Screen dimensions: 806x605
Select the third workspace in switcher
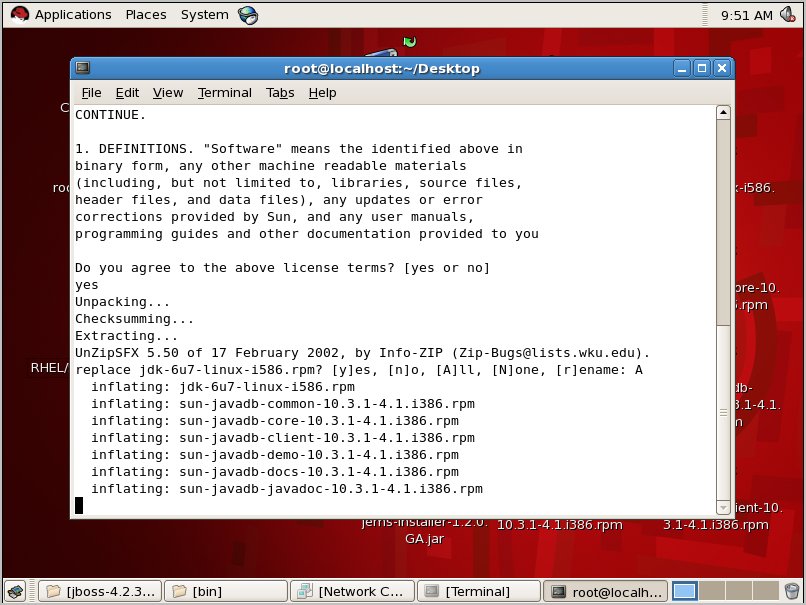click(x=739, y=591)
